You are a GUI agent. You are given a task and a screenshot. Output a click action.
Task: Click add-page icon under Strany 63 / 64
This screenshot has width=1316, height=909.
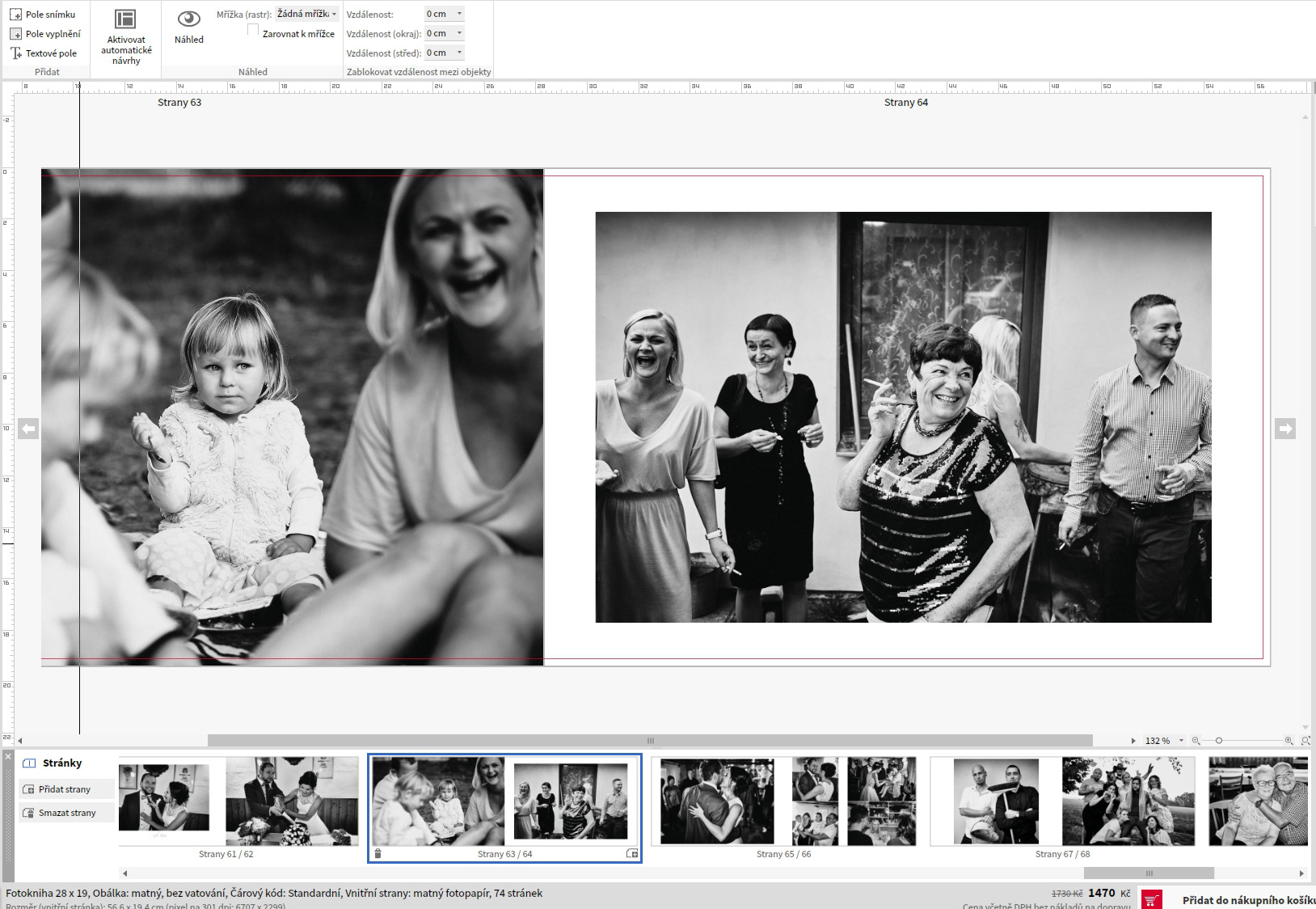[632, 854]
